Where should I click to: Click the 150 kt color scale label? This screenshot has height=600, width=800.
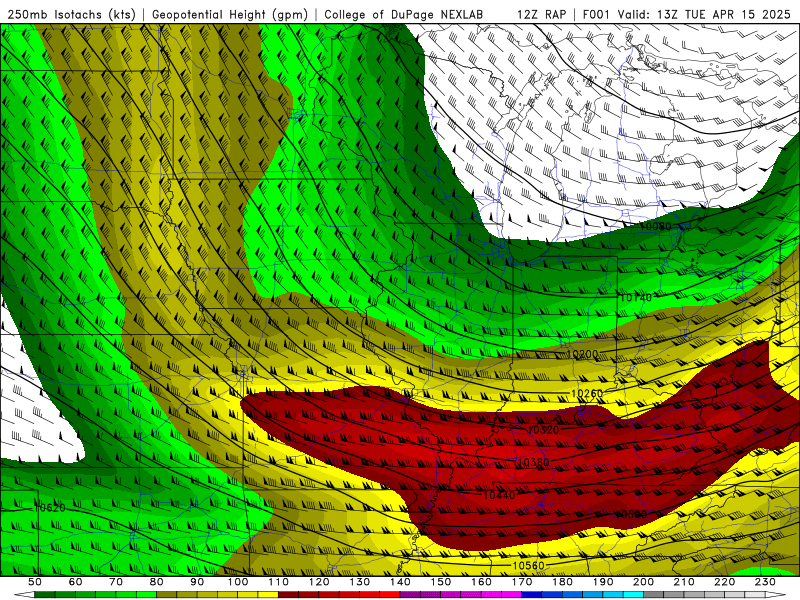click(441, 582)
